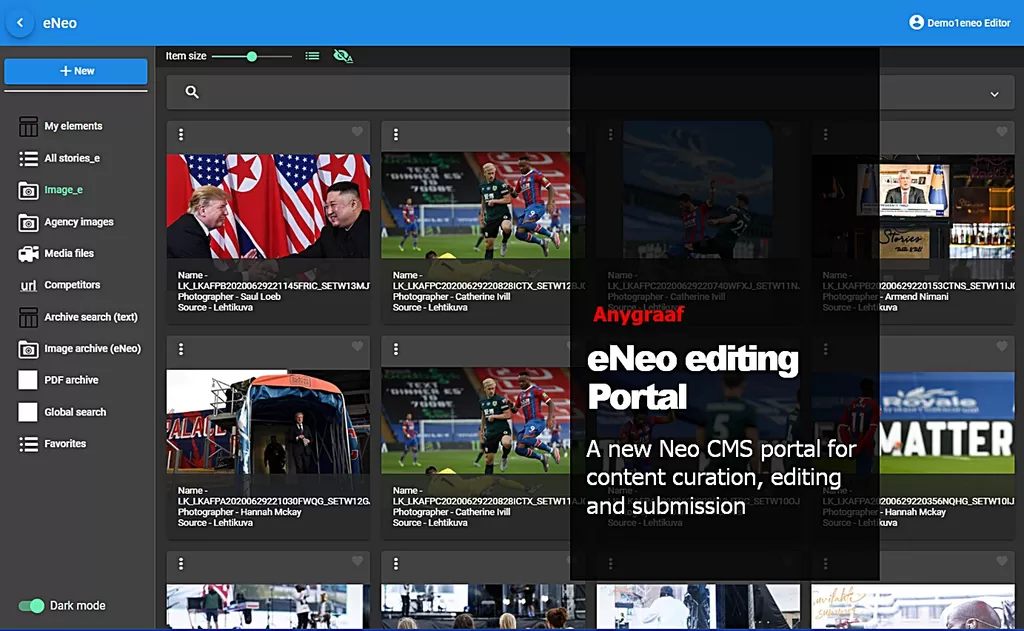Toggle the Dark mode switch

tap(31, 606)
